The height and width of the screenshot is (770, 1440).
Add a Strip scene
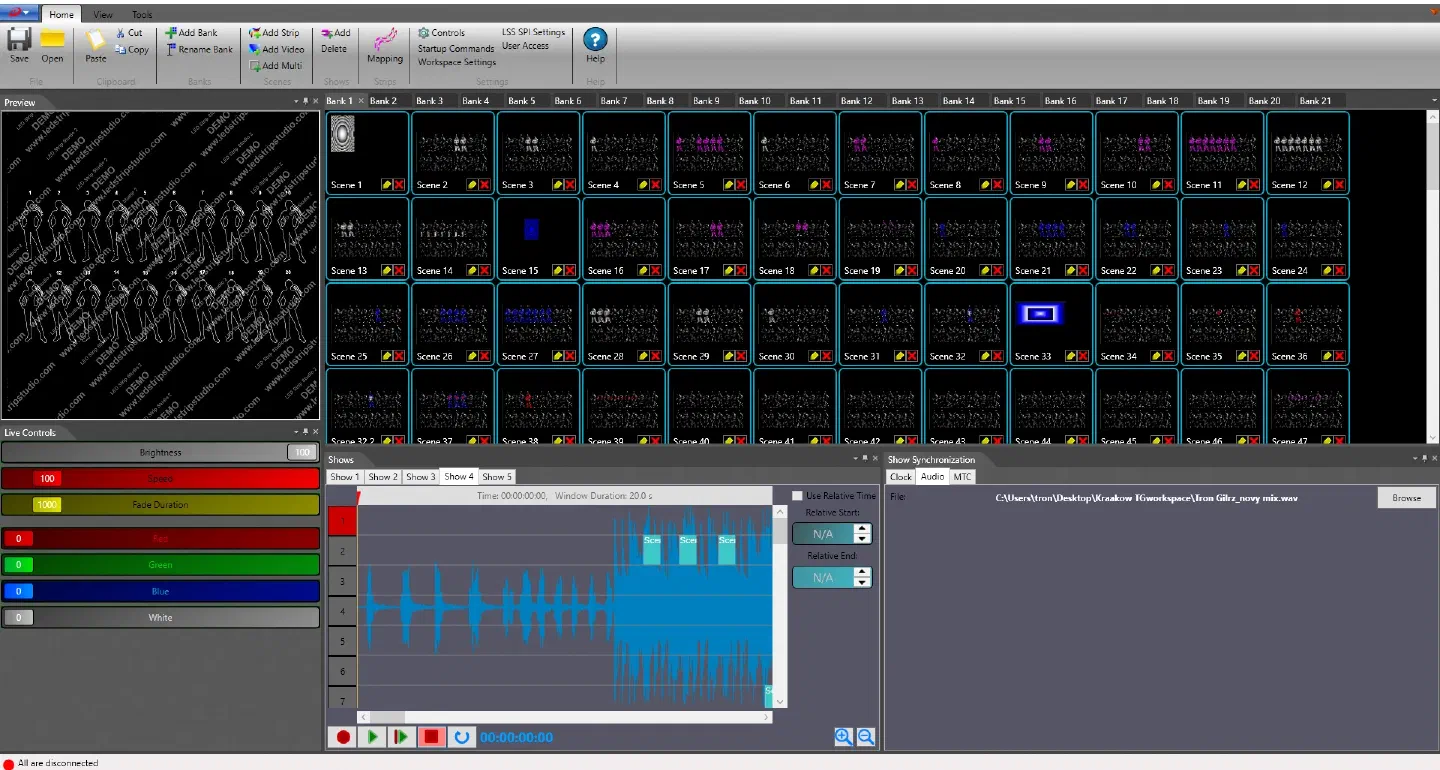(x=274, y=33)
